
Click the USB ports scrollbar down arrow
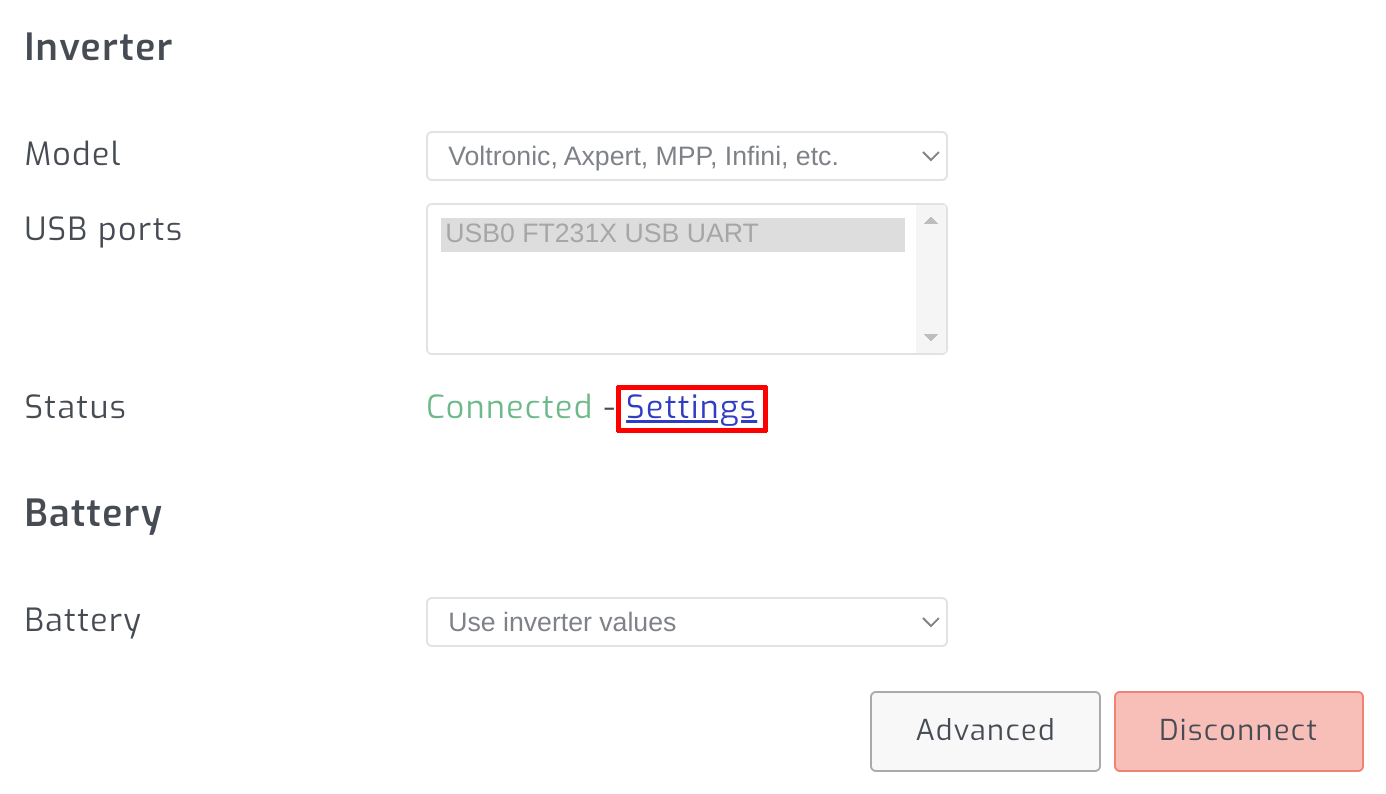(x=929, y=338)
